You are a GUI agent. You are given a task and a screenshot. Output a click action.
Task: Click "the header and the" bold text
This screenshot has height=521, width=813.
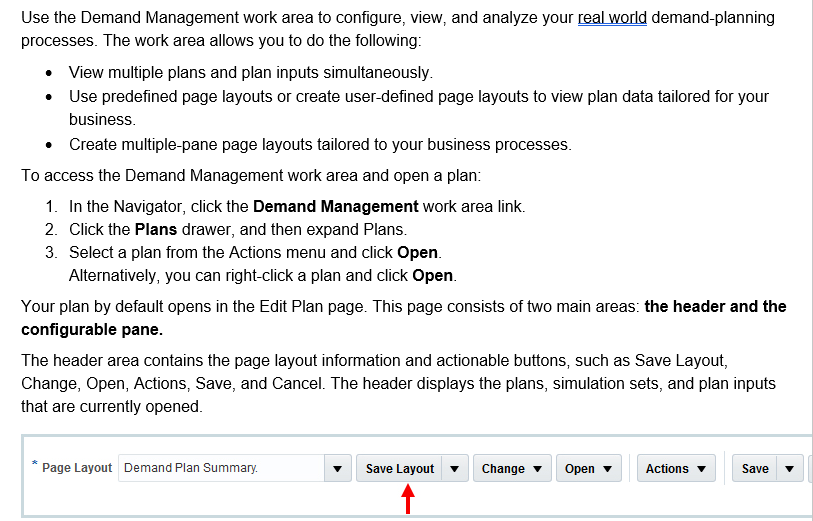(x=715, y=306)
